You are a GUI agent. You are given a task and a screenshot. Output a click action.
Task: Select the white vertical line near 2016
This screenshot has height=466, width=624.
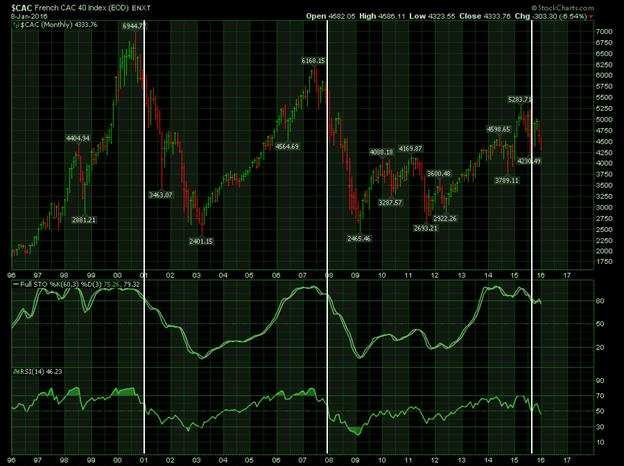pyautogui.click(x=531, y=250)
